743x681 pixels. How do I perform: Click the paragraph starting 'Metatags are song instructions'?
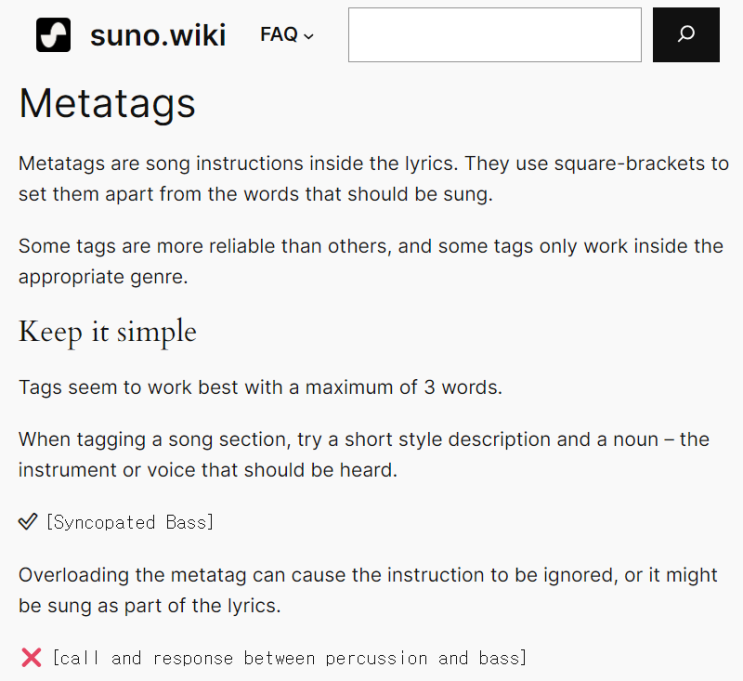373,179
